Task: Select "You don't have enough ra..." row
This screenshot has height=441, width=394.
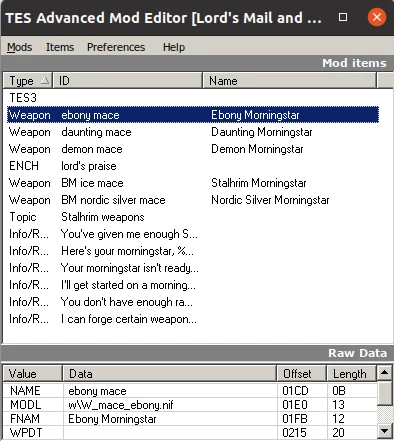Action: pyautogui.click(x=193, y=302)
